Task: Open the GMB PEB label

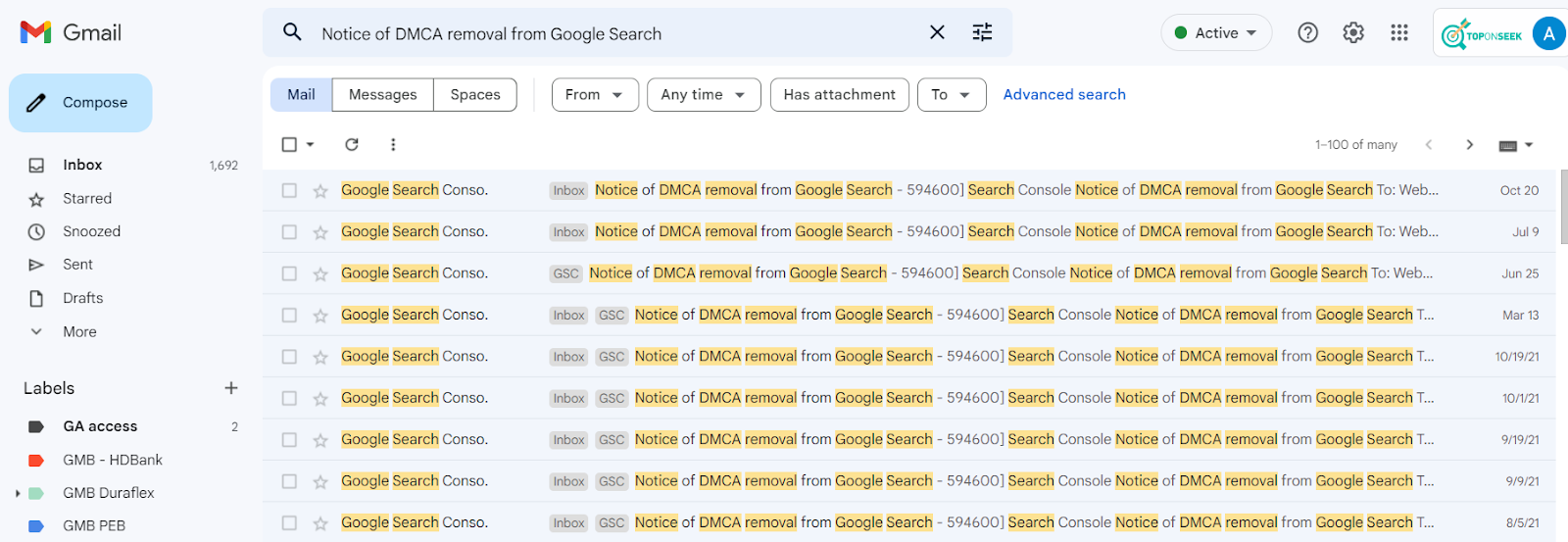Action: [94, 525]
